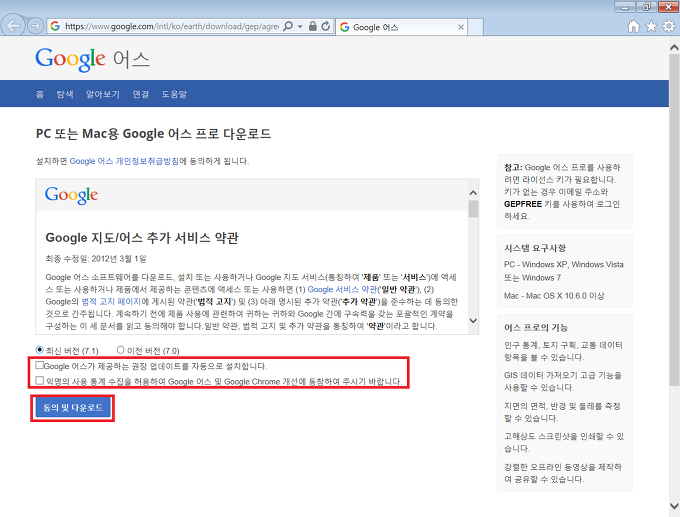Go to the browser home page icon

point(633,26)
